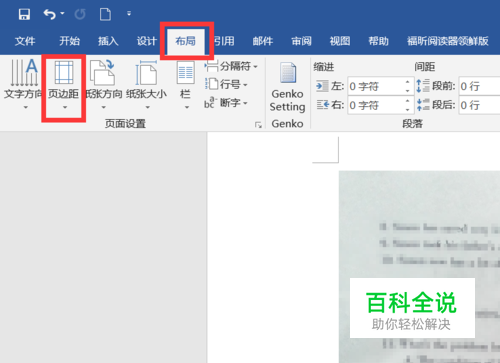Click the 段后 spacing after icon

pos(423,105)
